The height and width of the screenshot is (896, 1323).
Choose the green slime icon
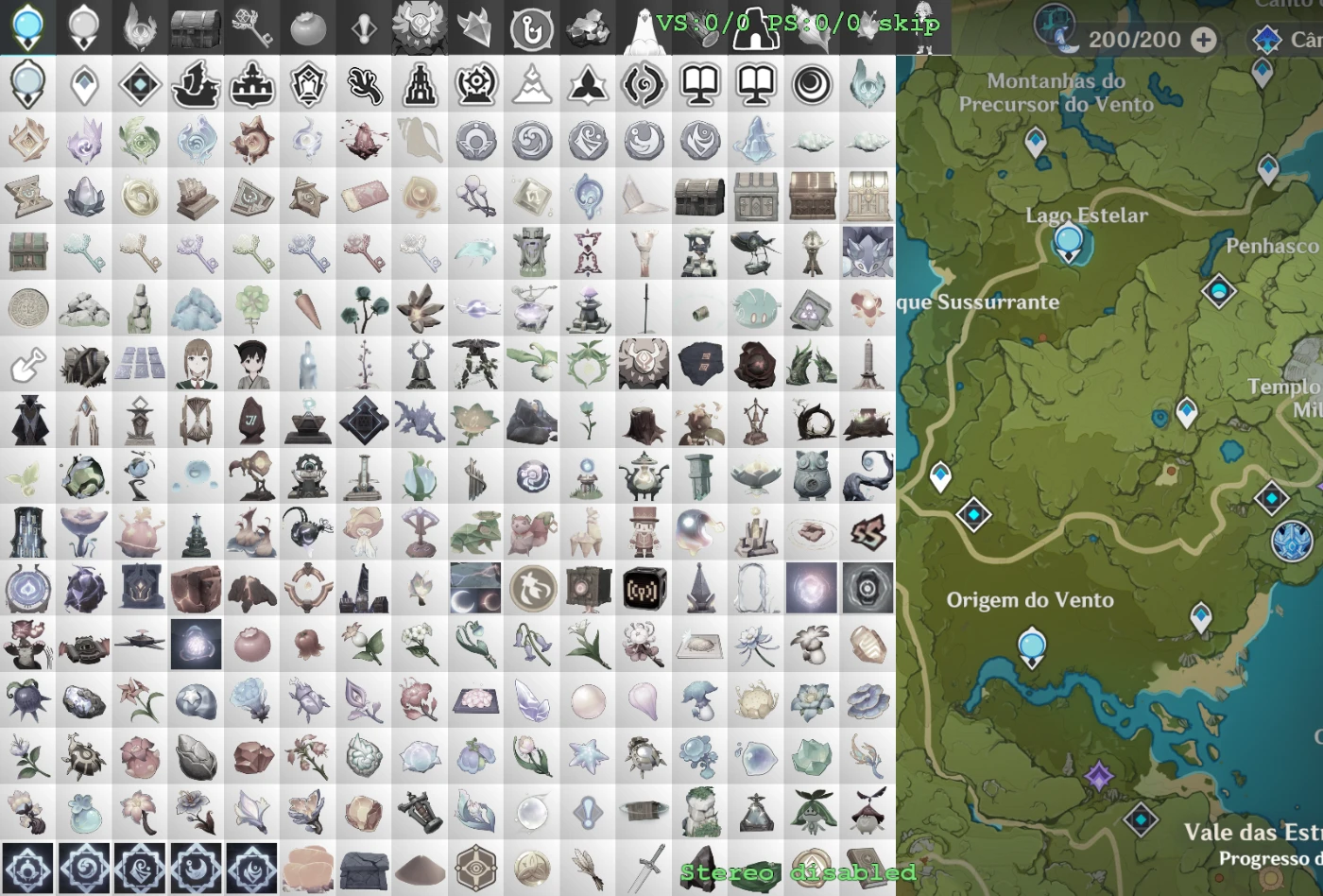755,308
